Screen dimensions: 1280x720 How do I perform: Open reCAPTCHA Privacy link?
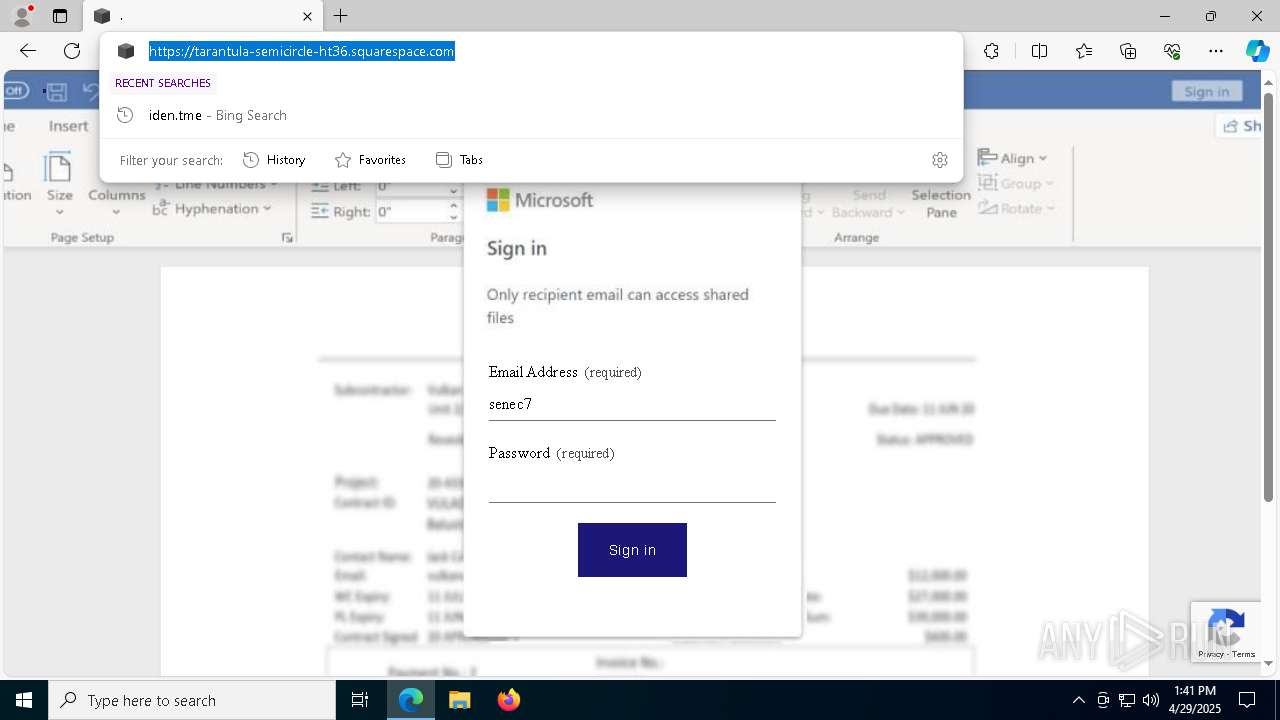1211,654
